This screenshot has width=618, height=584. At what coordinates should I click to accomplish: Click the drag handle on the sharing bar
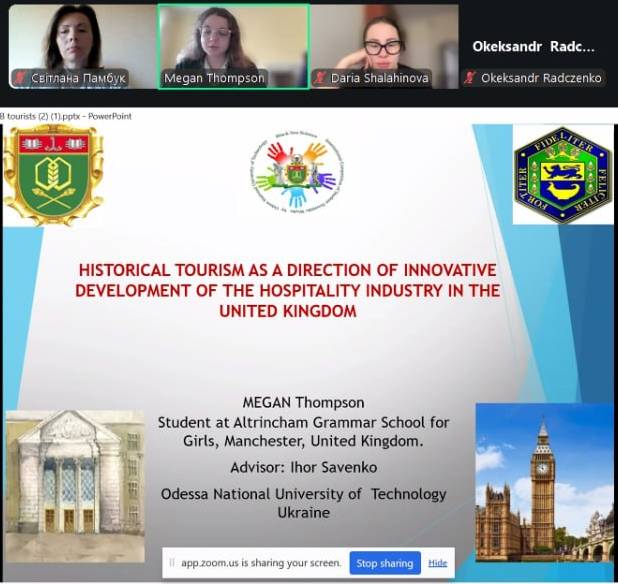point(172,563)
